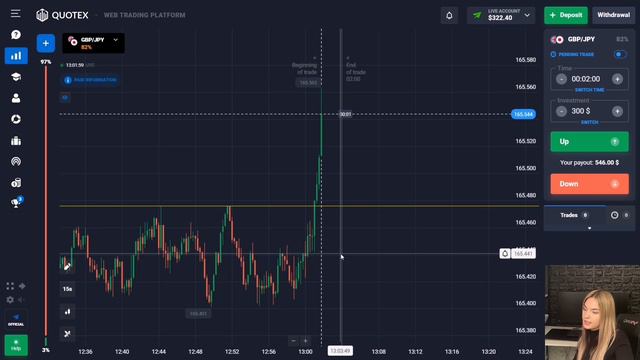Viewport: 640px width, 360px height.
Task: Click the Switch link under Investment
Action: pyautogui.click(x=589, y=122)
